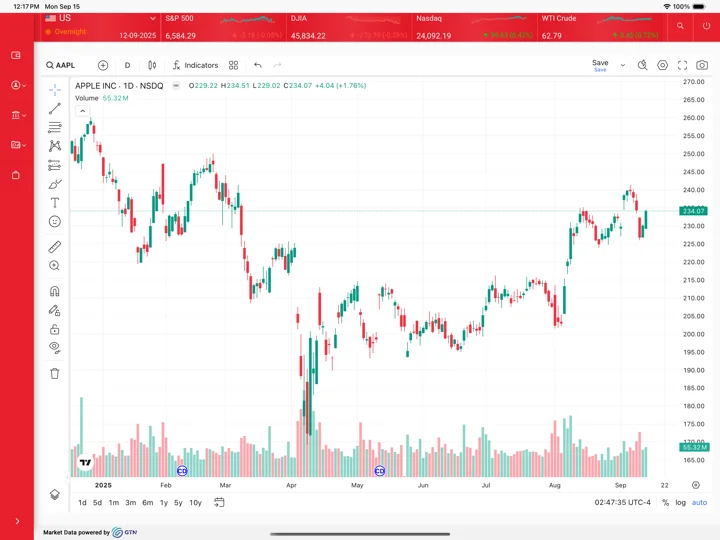Expand the Save dropdown arrow

(x=623, y=65)
